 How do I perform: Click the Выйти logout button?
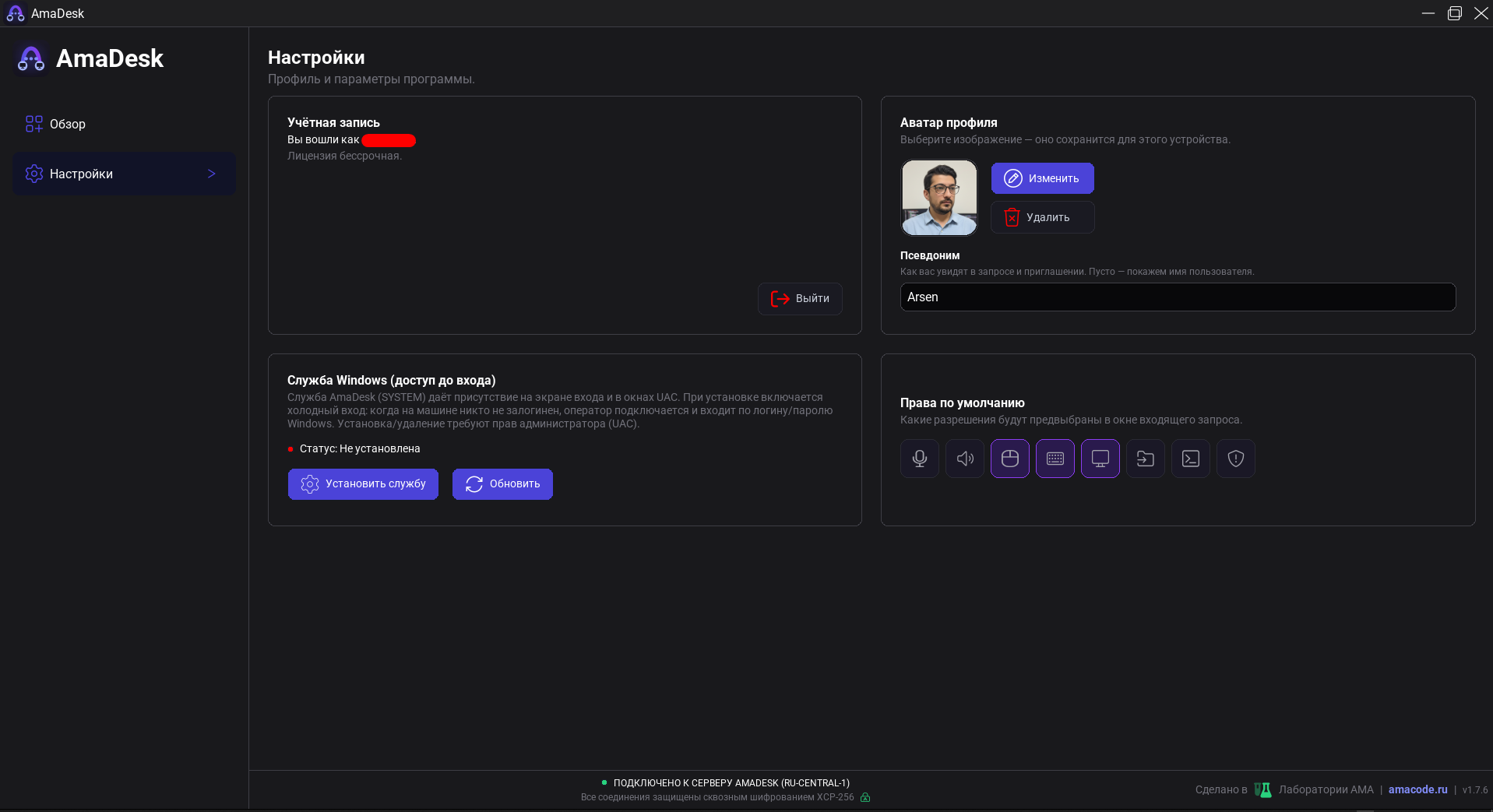[x=800, y=299]
